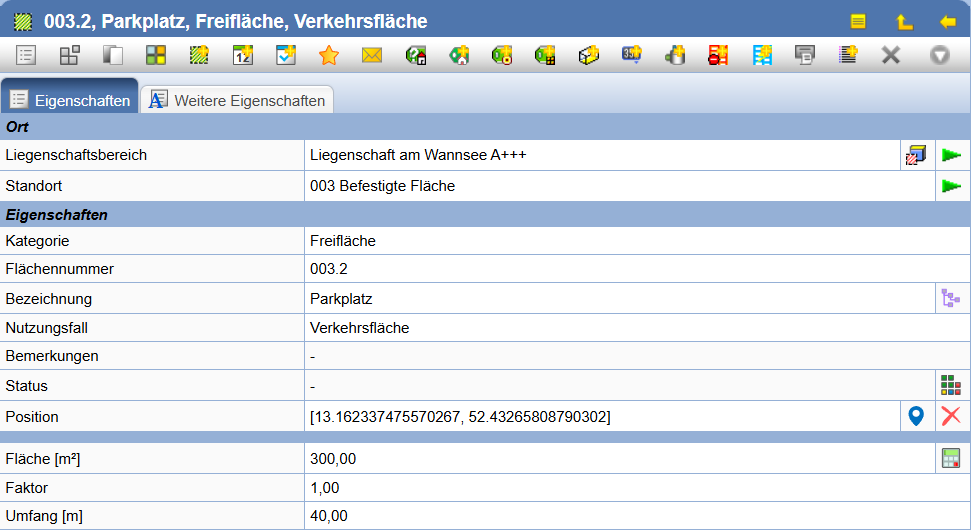Go to Liegenschaftsbereich via green arrow
The width and height of the screenshot is (971, 530).
coord(951,155)
